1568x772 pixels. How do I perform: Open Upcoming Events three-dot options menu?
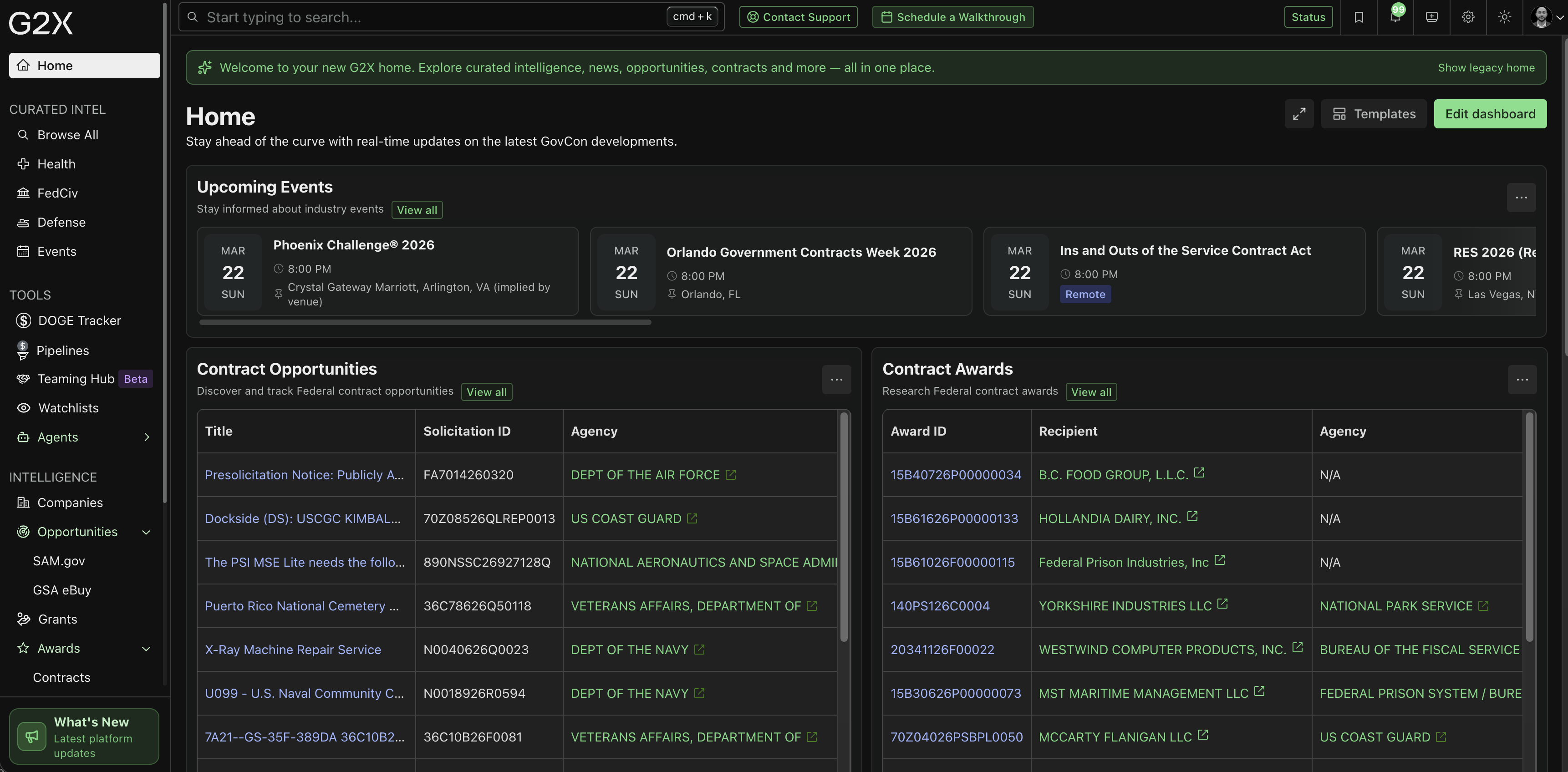point(1521,198)
